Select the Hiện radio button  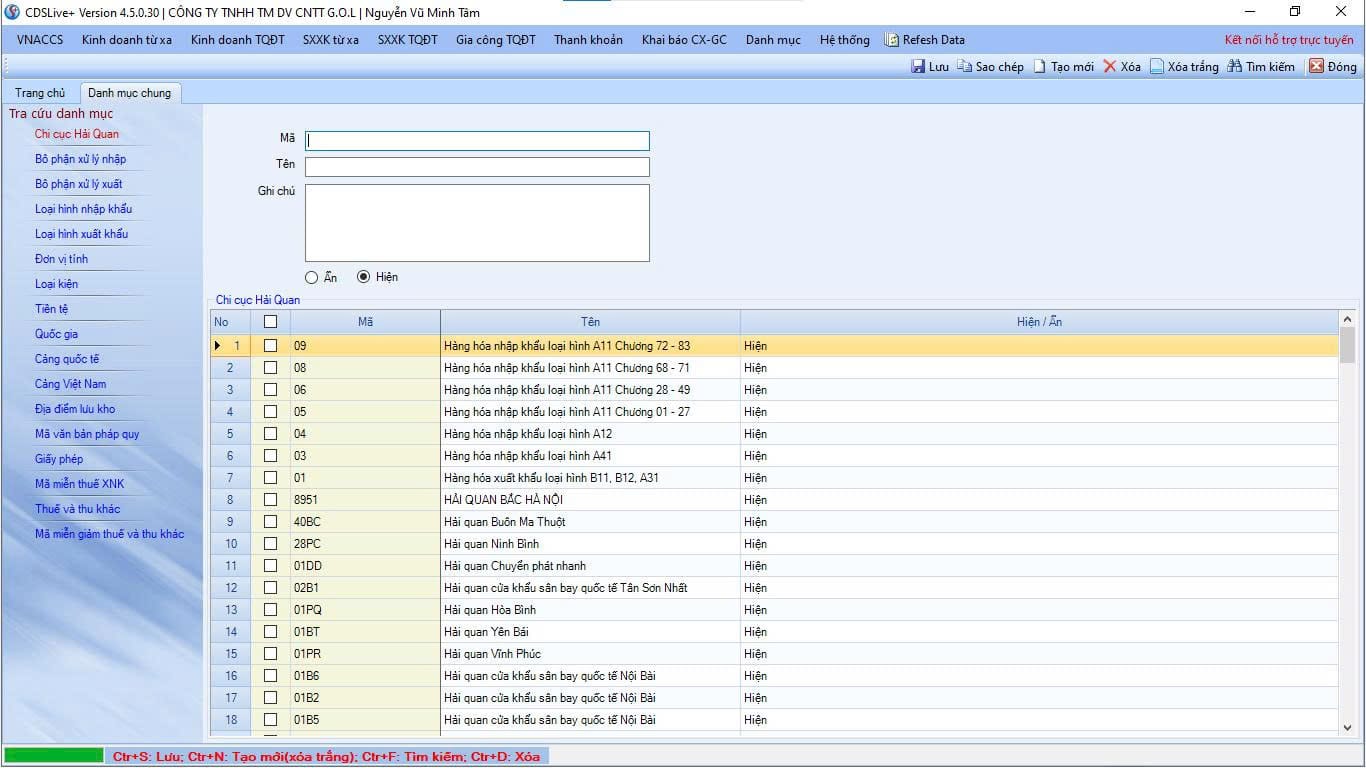[364, 277]
